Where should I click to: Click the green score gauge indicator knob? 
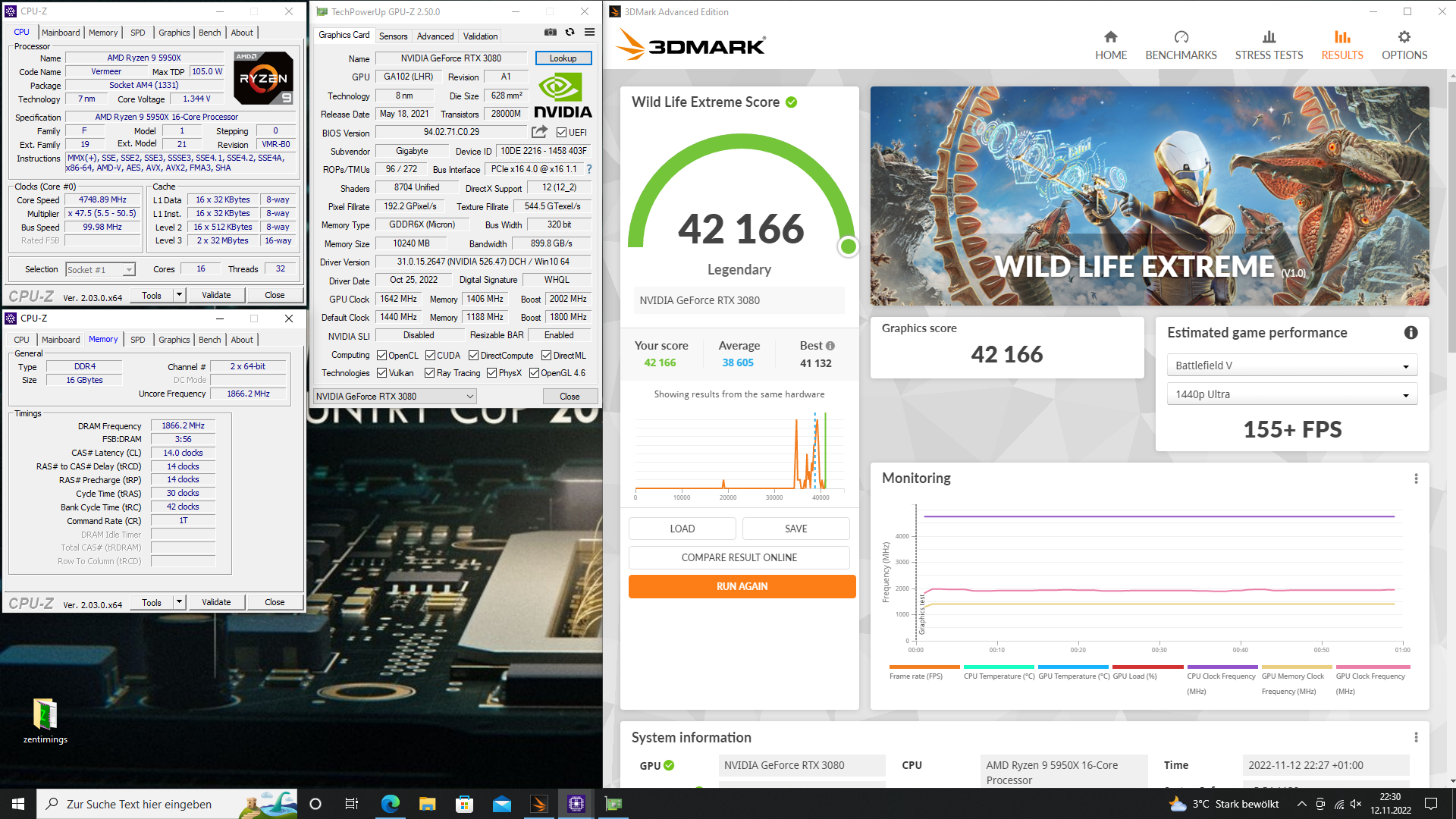click(x=849, y=246)
